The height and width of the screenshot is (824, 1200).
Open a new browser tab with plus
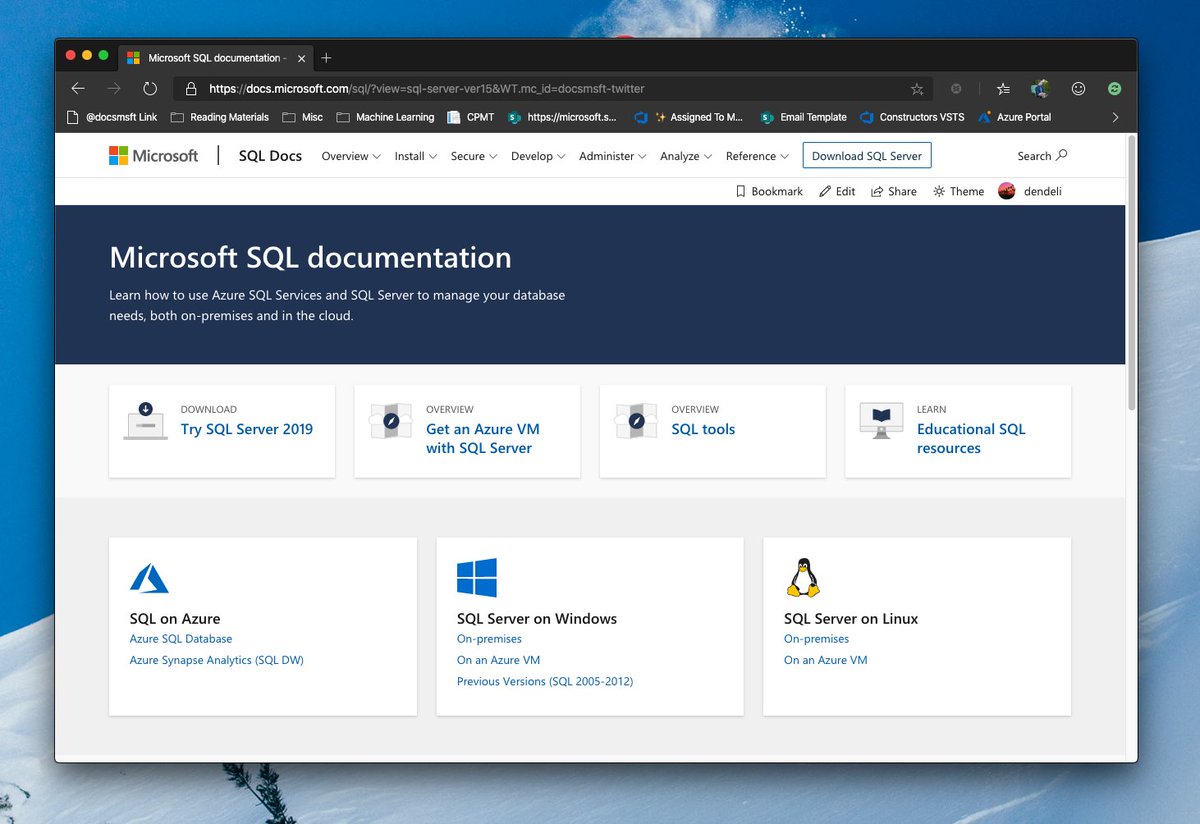(326, 57)
